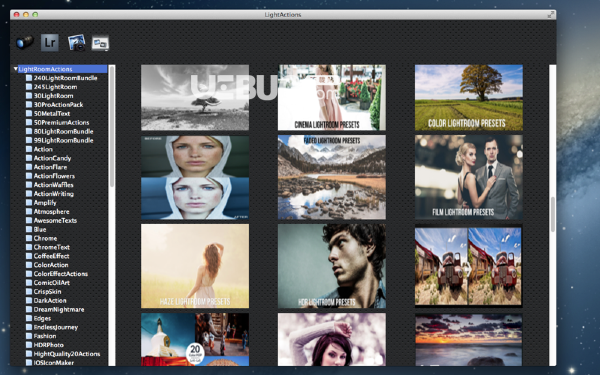Click the folder icon beside Edges
600x375 pixels.
[x=29, y=318]
